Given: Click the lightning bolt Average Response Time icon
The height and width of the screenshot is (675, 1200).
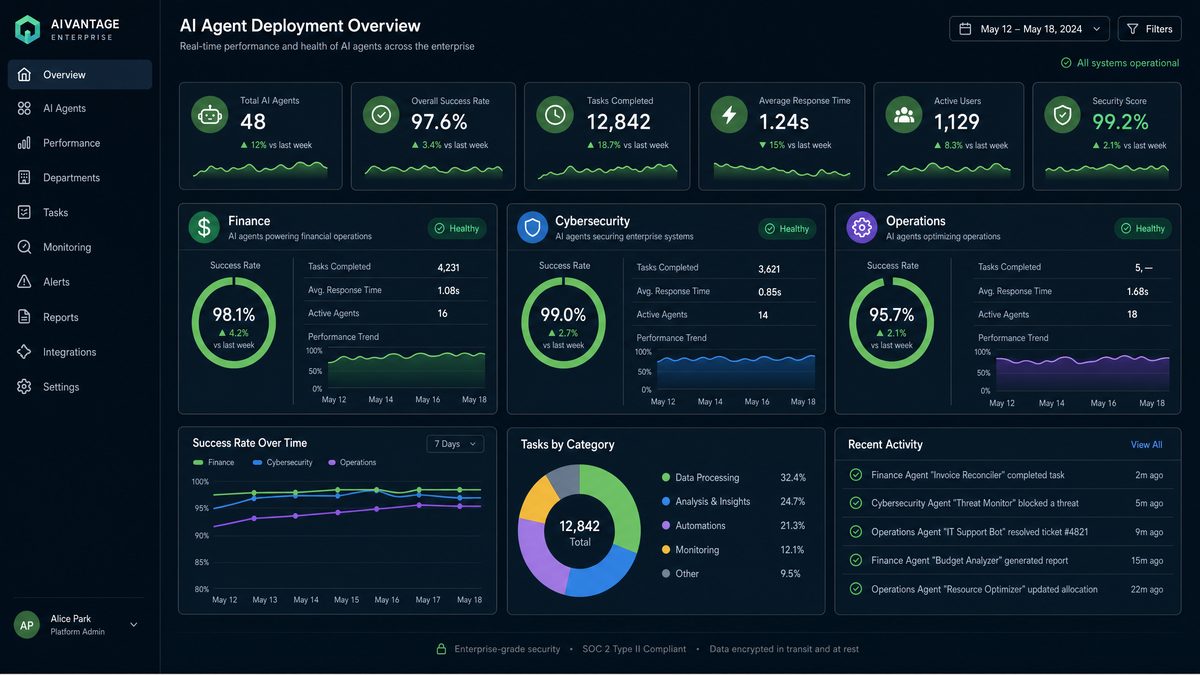Looking at the screenshot, I should tap(729, 115).
